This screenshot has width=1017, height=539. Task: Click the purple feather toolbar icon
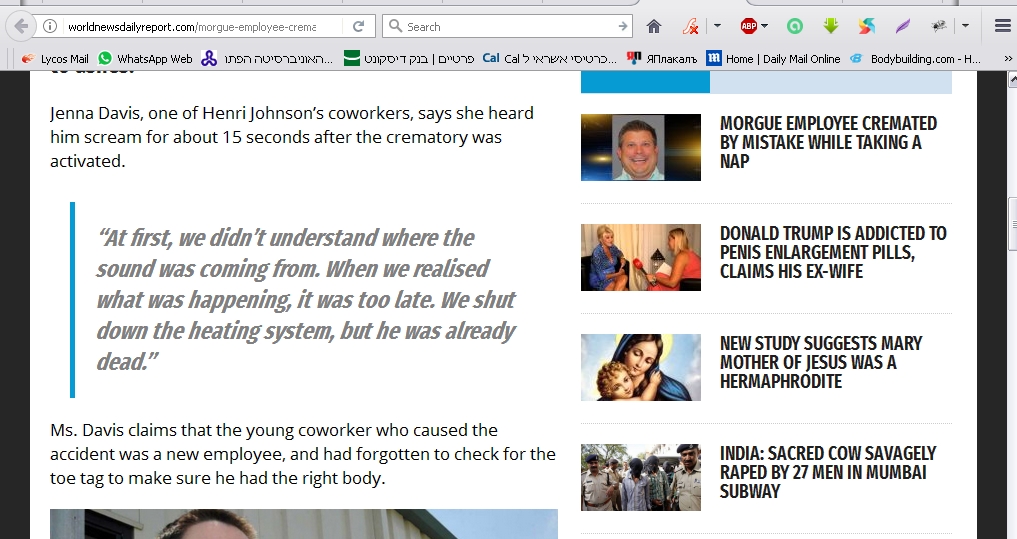(903, 27)
